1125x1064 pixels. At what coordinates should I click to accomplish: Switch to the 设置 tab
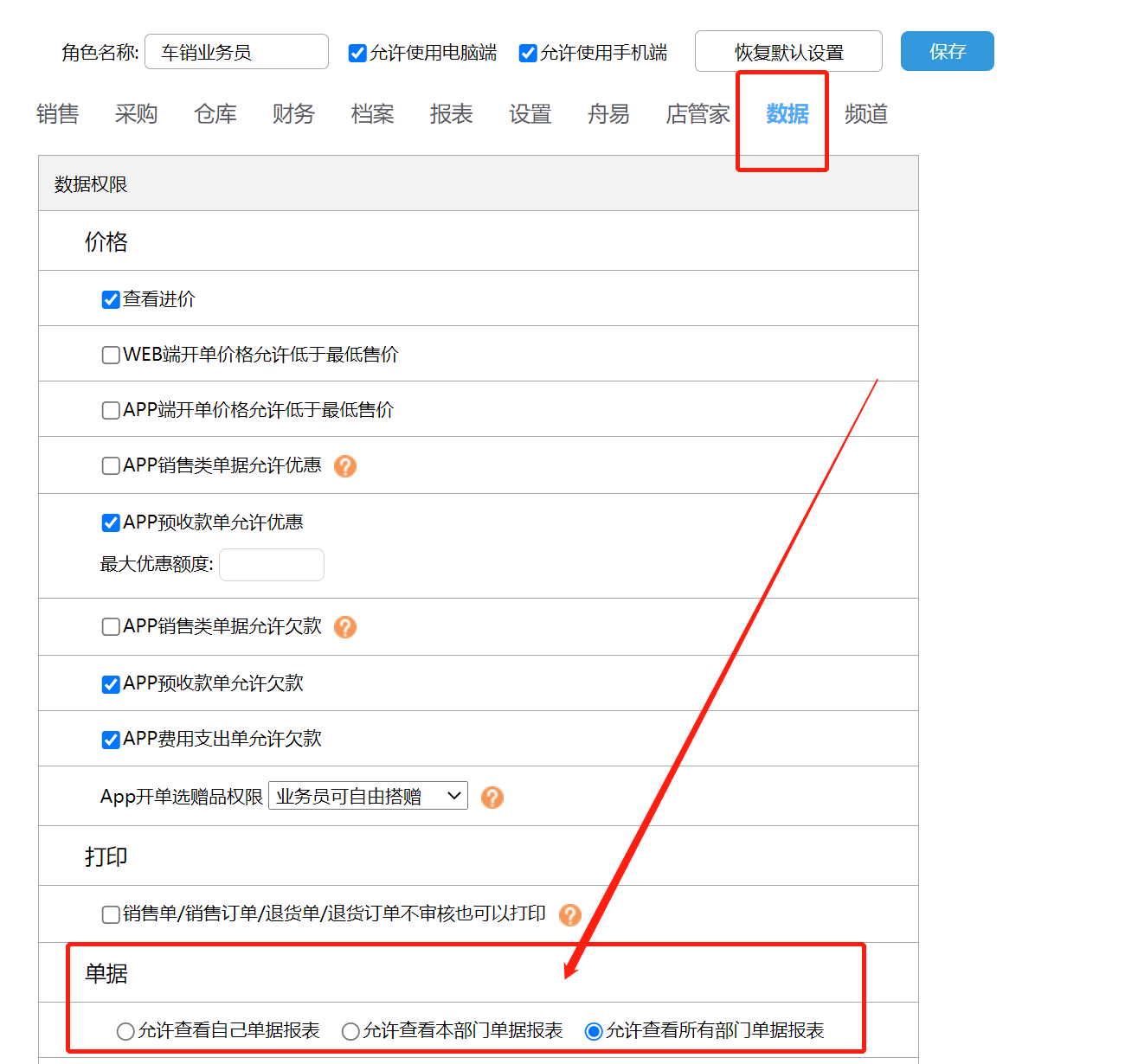(x=530, y=114)
